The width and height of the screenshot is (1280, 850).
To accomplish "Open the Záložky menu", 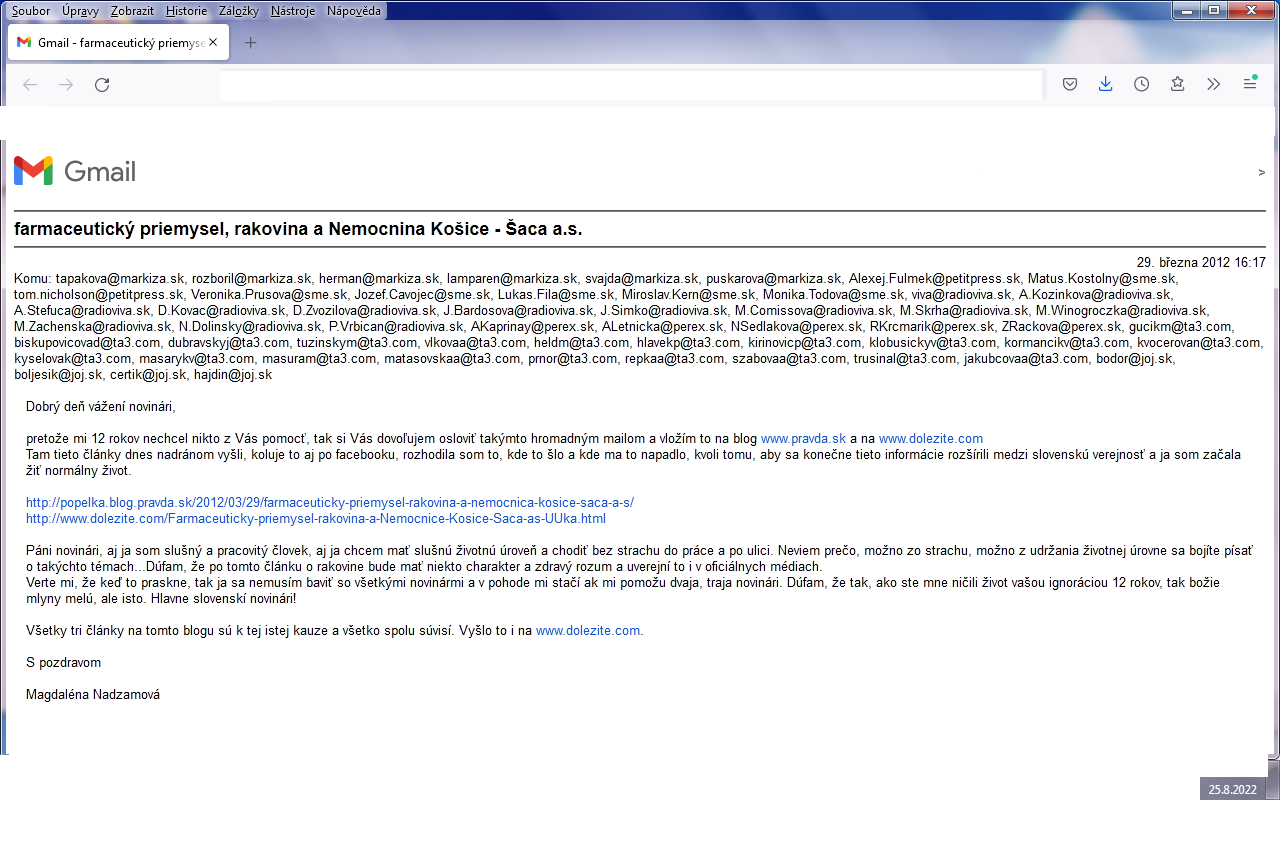I will tap(238, 11).
